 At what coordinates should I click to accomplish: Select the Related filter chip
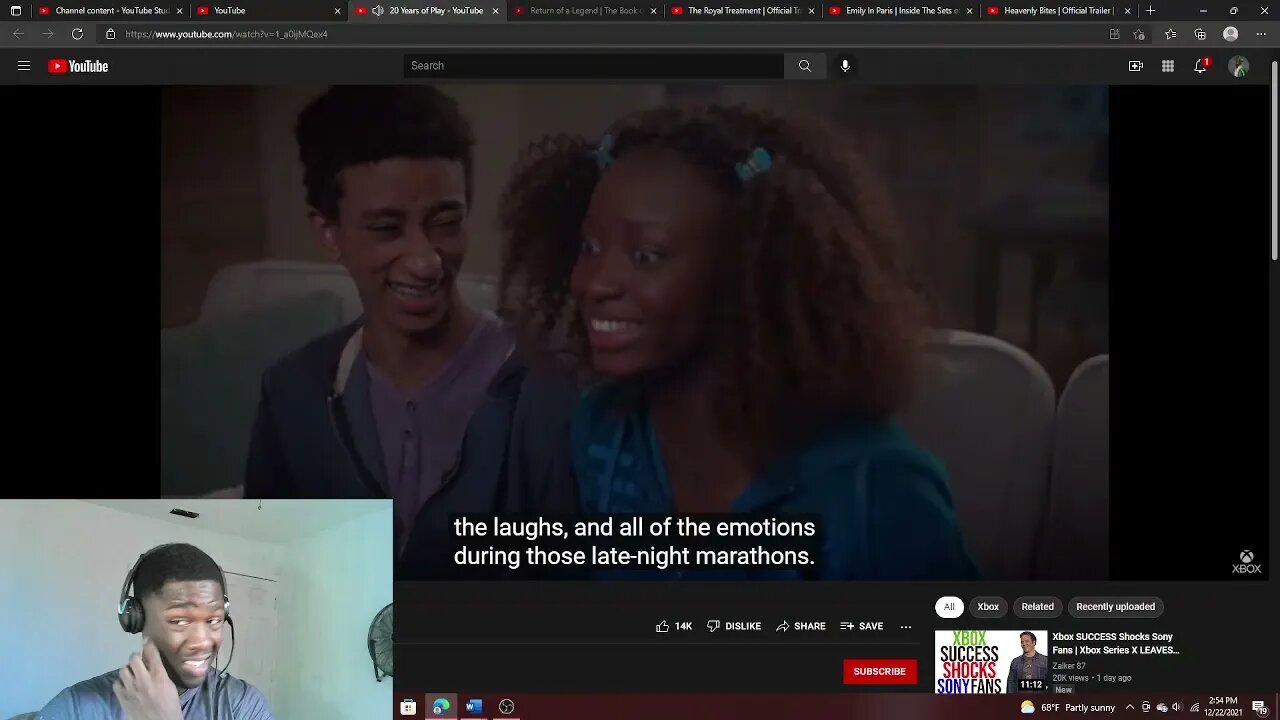[x=1037, y=607]
